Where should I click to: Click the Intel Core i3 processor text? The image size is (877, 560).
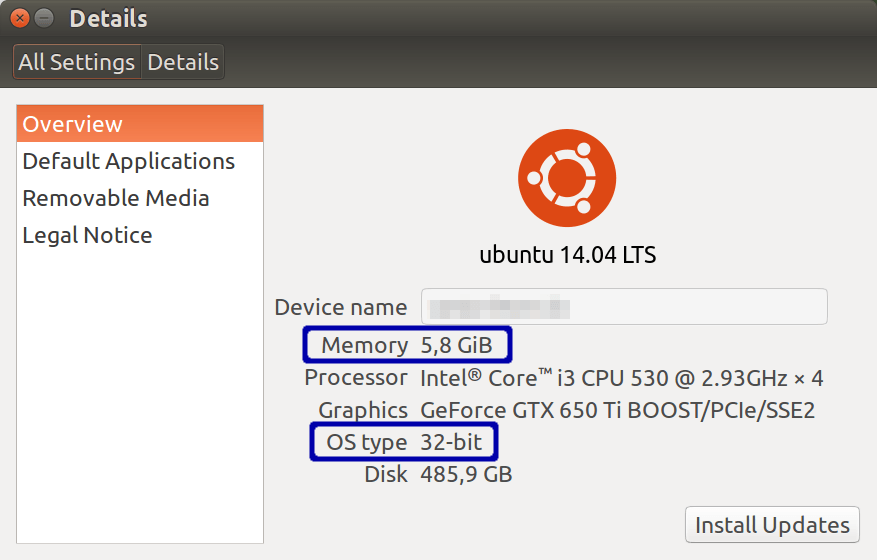(621, 378)
